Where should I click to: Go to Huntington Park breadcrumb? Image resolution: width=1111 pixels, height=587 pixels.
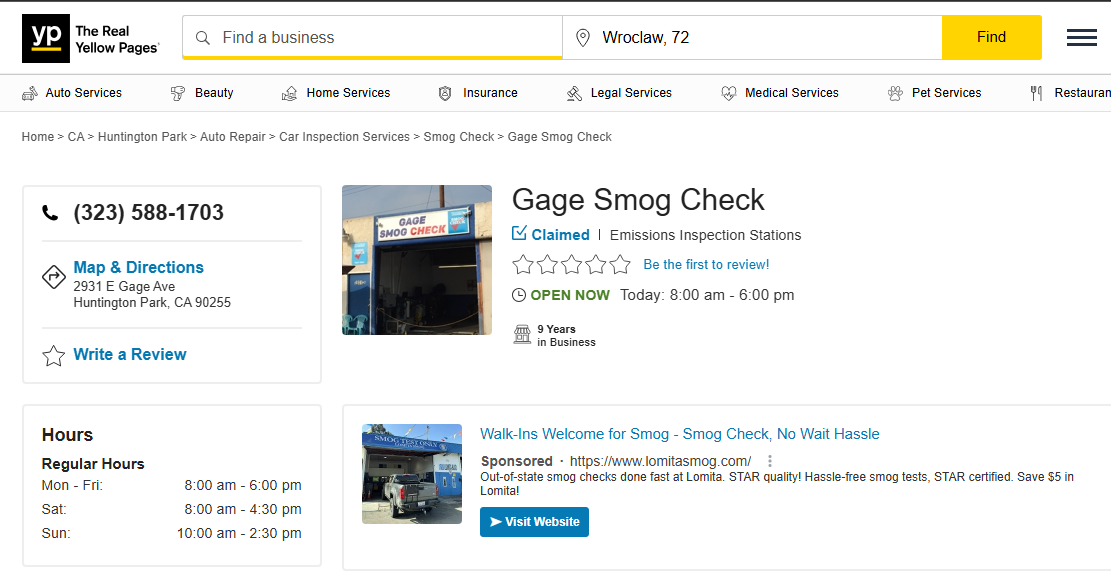pos(142,137)
